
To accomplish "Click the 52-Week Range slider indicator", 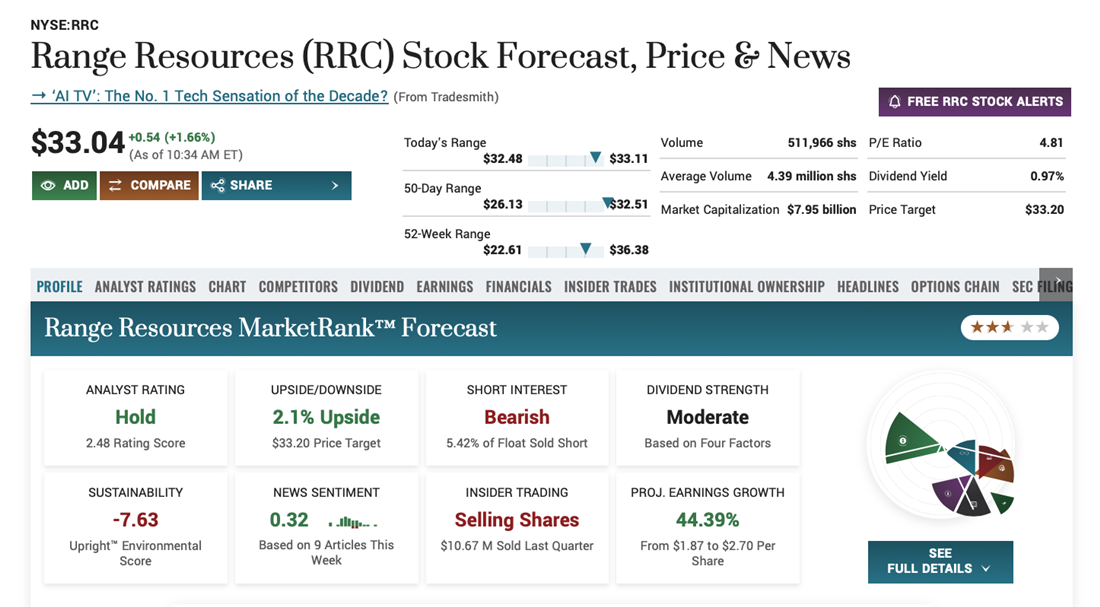I will [585, 249].
